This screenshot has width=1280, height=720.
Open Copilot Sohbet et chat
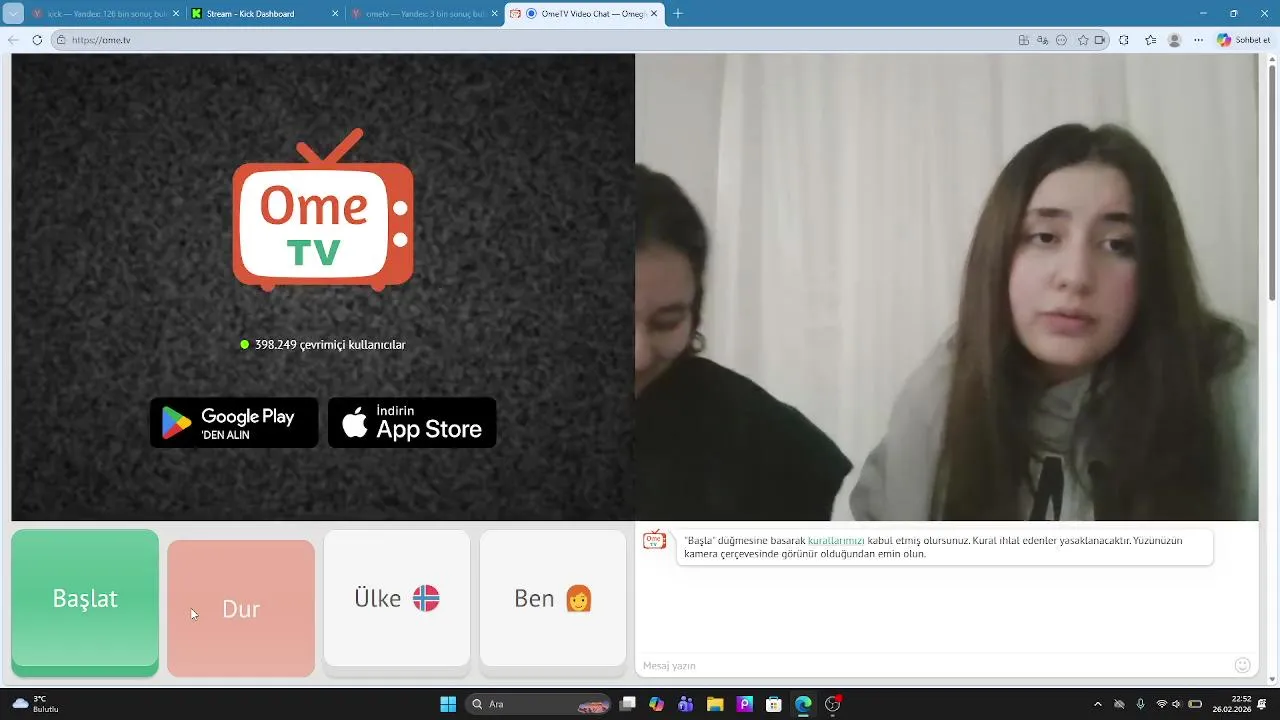(x=1244, y=40)
